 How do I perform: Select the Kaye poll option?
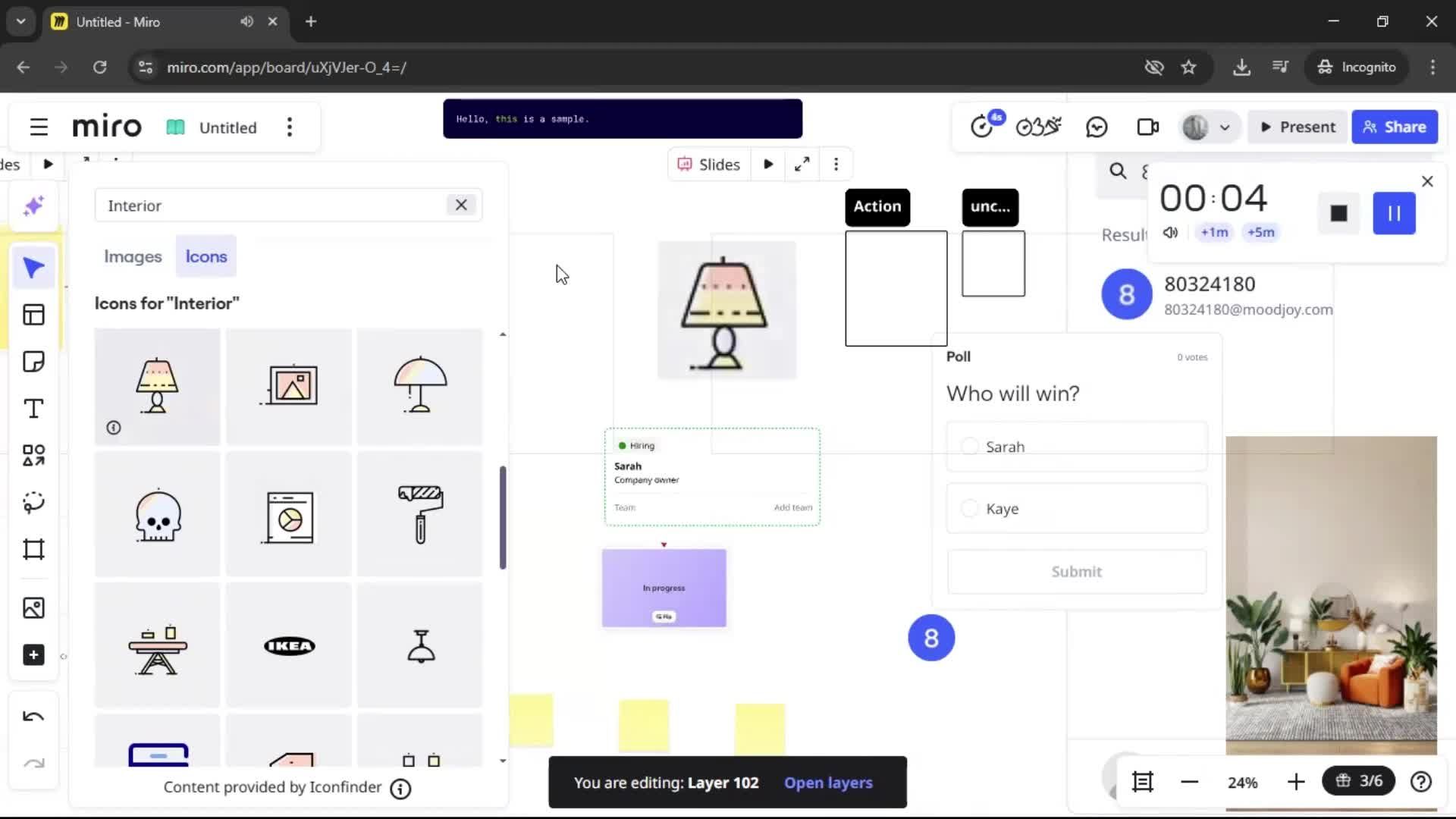(1076, 509)
